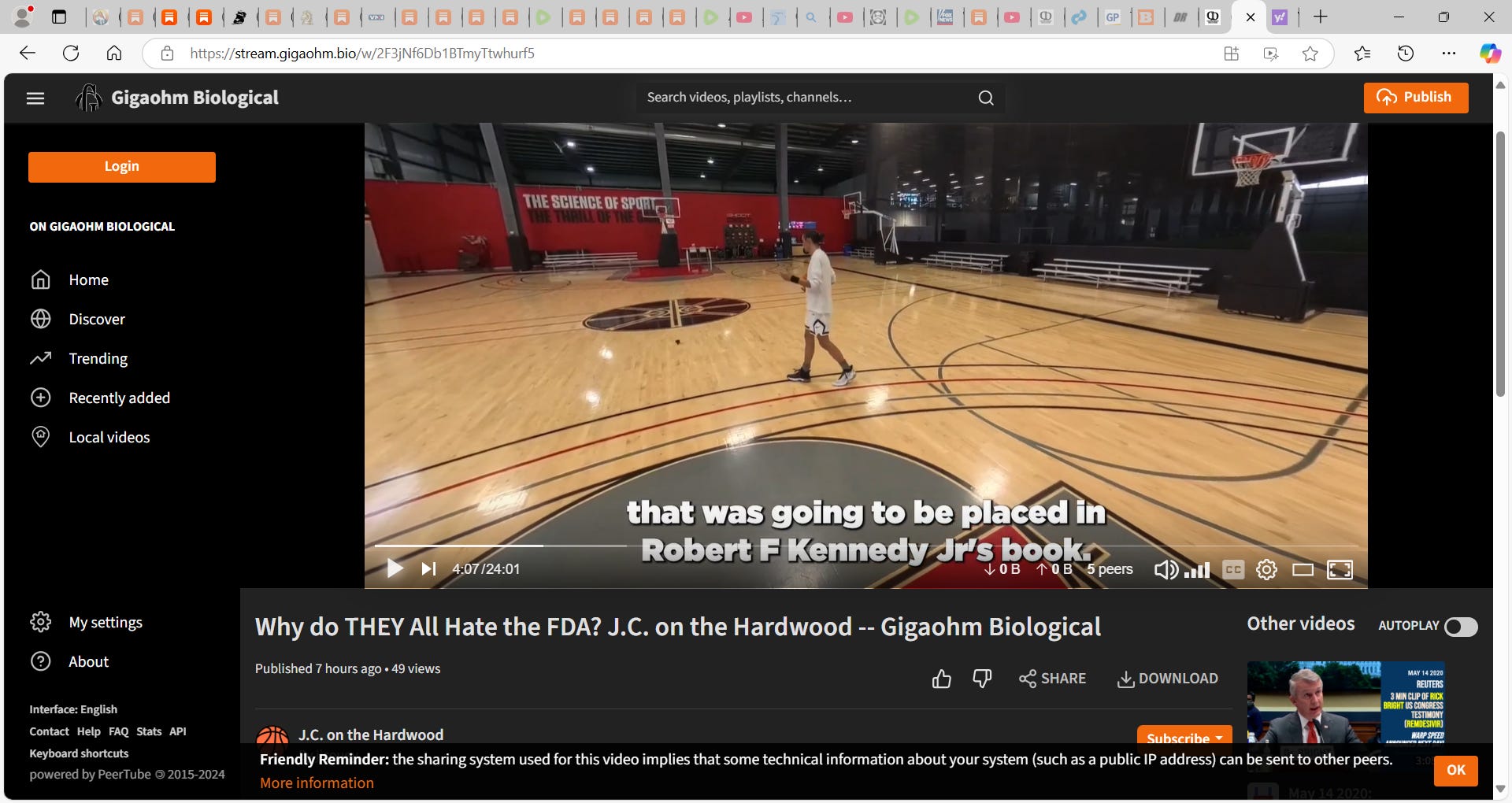Click the page vertical scrollbar

1500,264
